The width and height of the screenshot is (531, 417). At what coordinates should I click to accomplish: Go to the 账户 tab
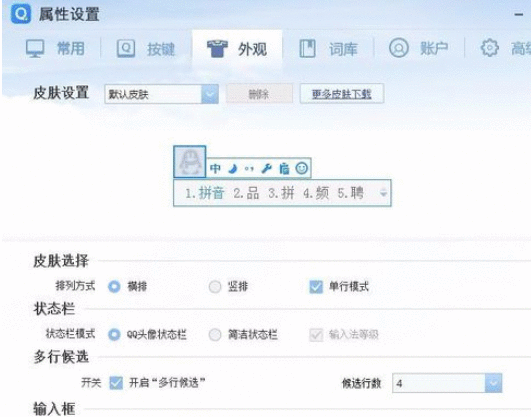click(419, 48)
